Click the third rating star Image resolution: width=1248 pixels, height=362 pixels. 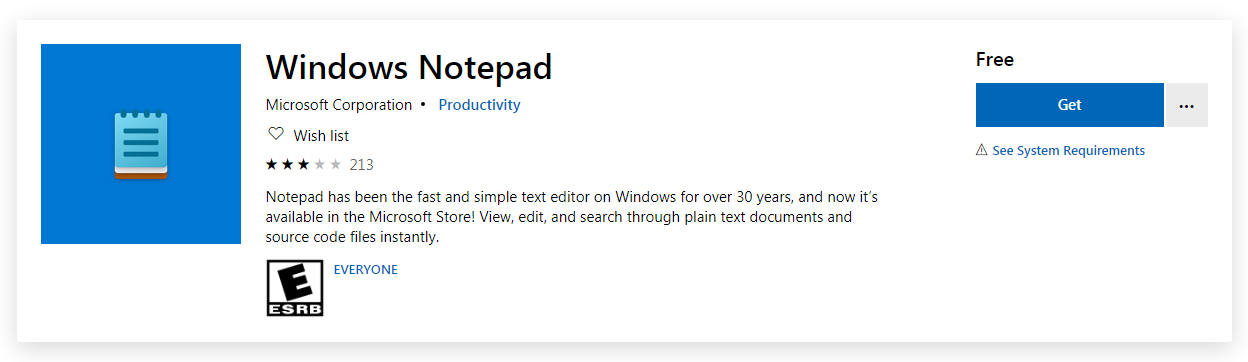coord(304,164)
